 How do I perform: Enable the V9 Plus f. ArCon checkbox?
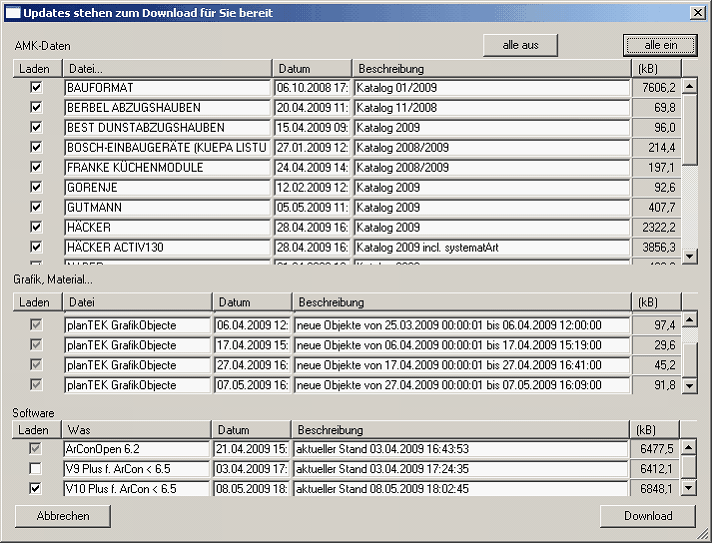(37, 468)
